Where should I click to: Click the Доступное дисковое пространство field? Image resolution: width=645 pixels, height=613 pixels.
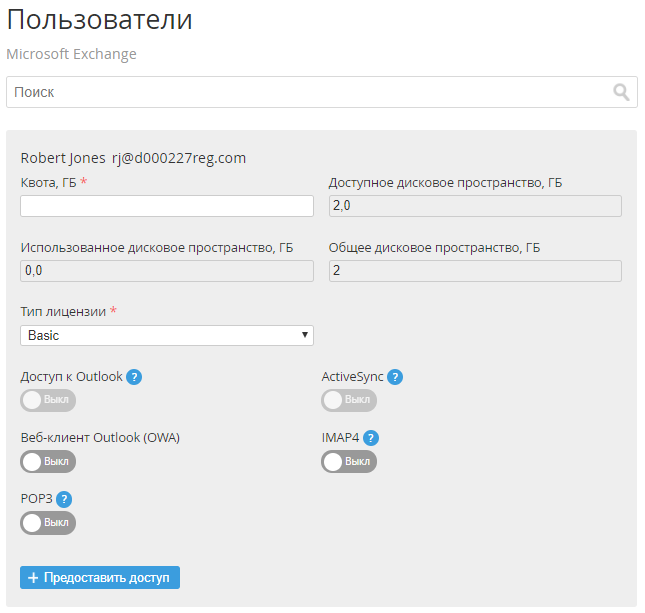(475, 206)
